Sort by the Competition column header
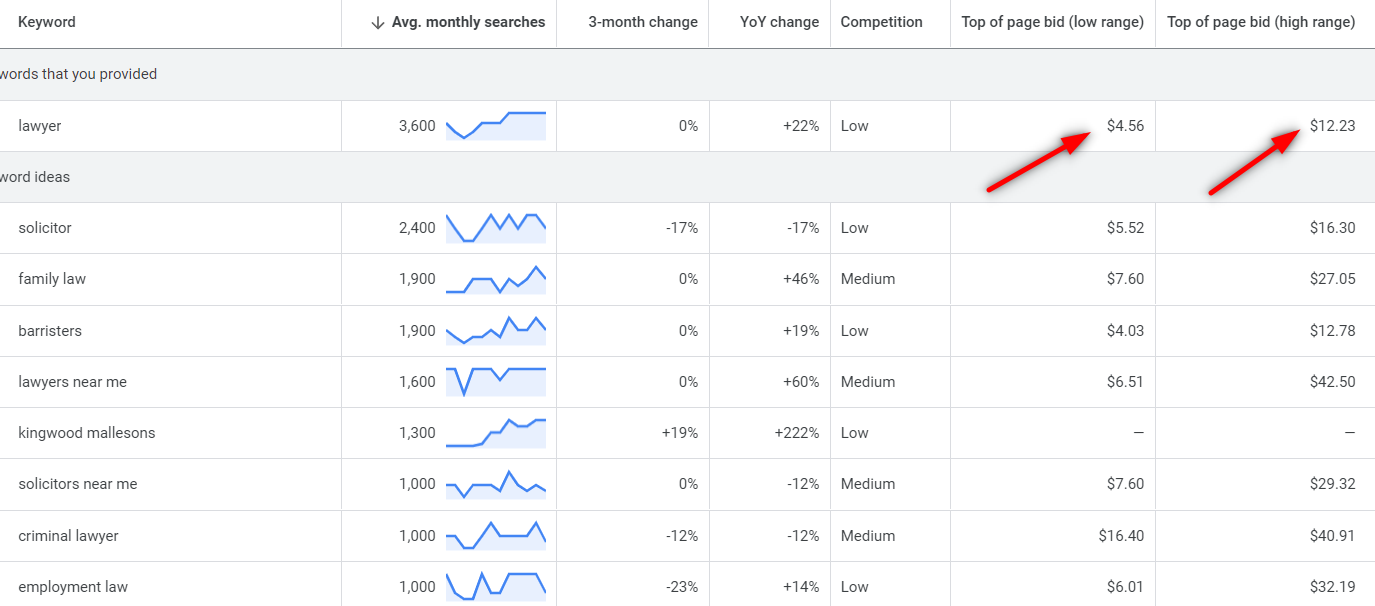This screenshot has height=606, width=1375. pos(880,22)
